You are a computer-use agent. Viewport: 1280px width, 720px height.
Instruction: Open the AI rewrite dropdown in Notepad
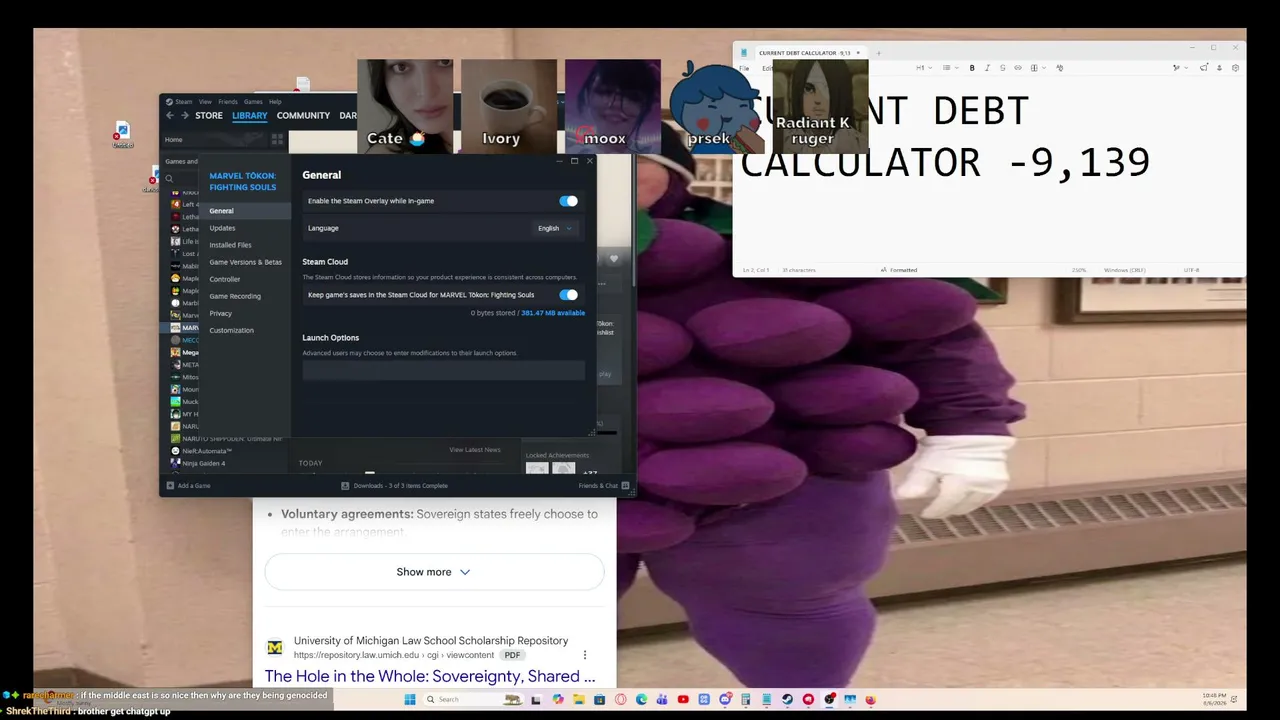click(1180, 68)
